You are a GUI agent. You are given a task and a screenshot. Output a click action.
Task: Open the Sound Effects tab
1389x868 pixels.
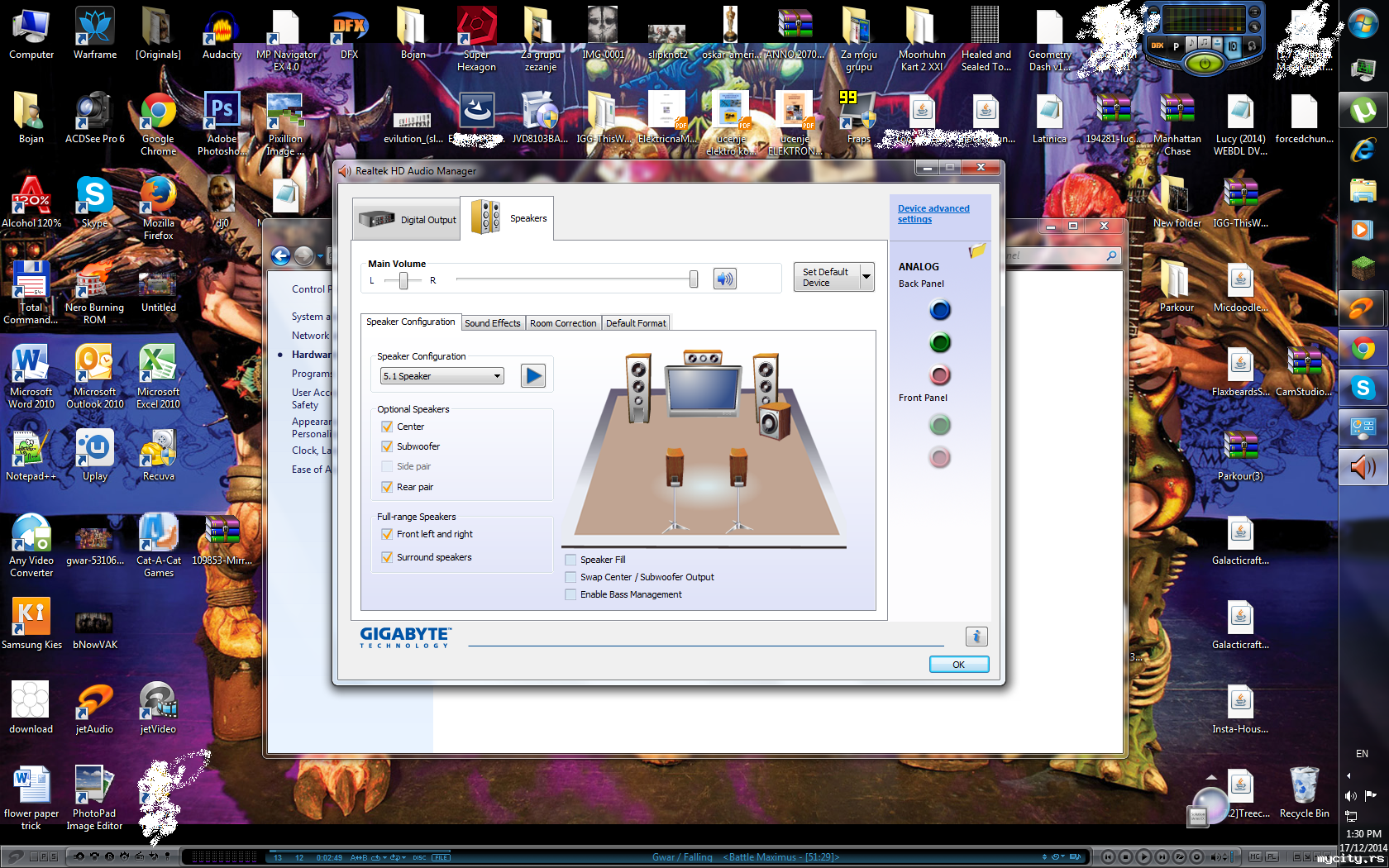493,323
